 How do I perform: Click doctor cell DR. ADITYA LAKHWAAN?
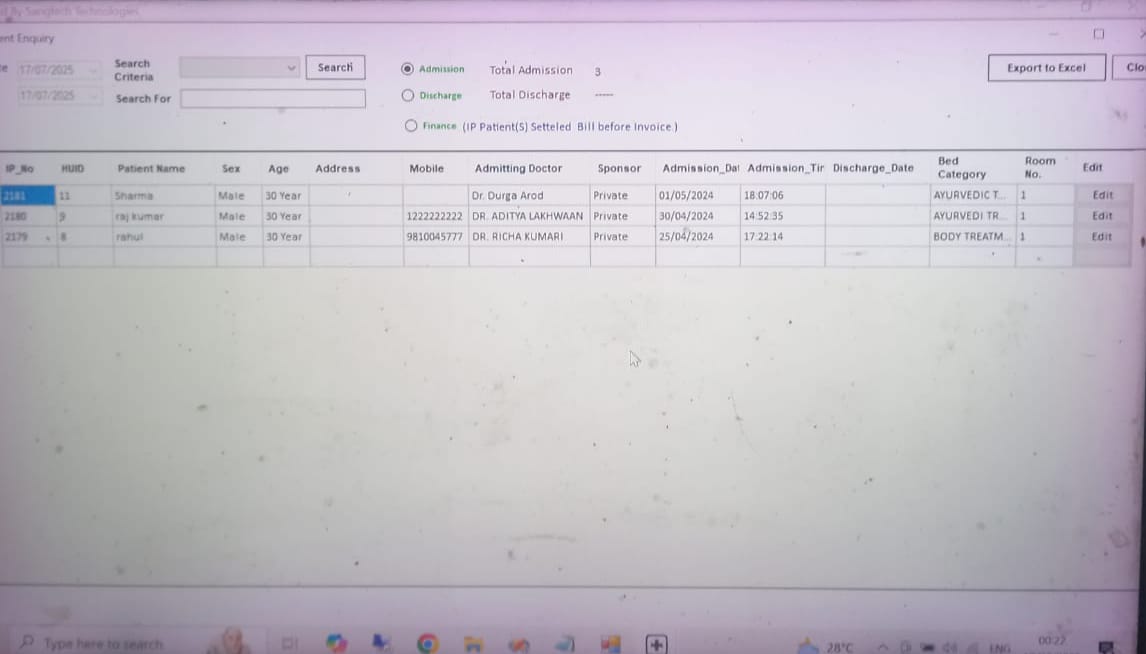(528, 216)
